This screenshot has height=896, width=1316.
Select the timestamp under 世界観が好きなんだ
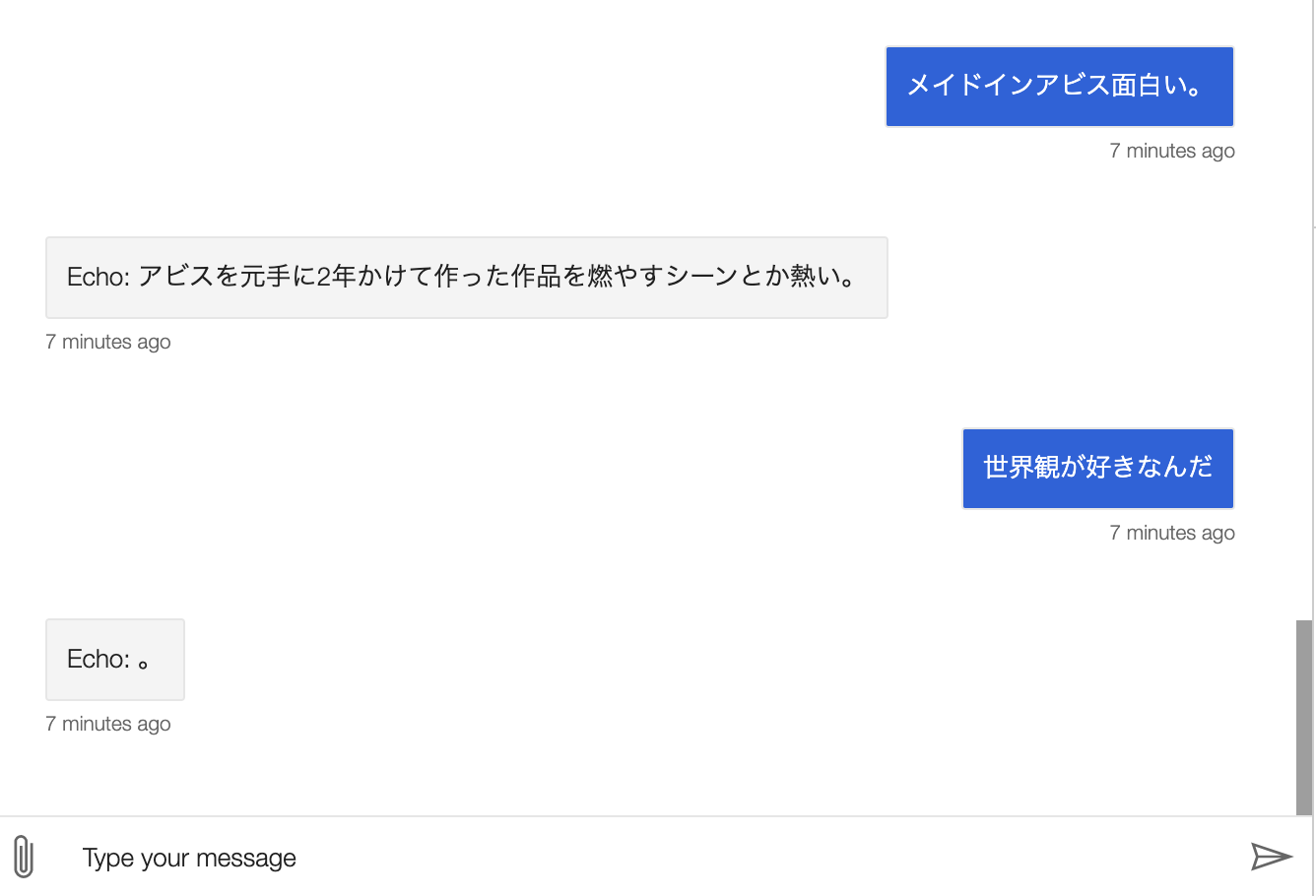point(1171,532)
